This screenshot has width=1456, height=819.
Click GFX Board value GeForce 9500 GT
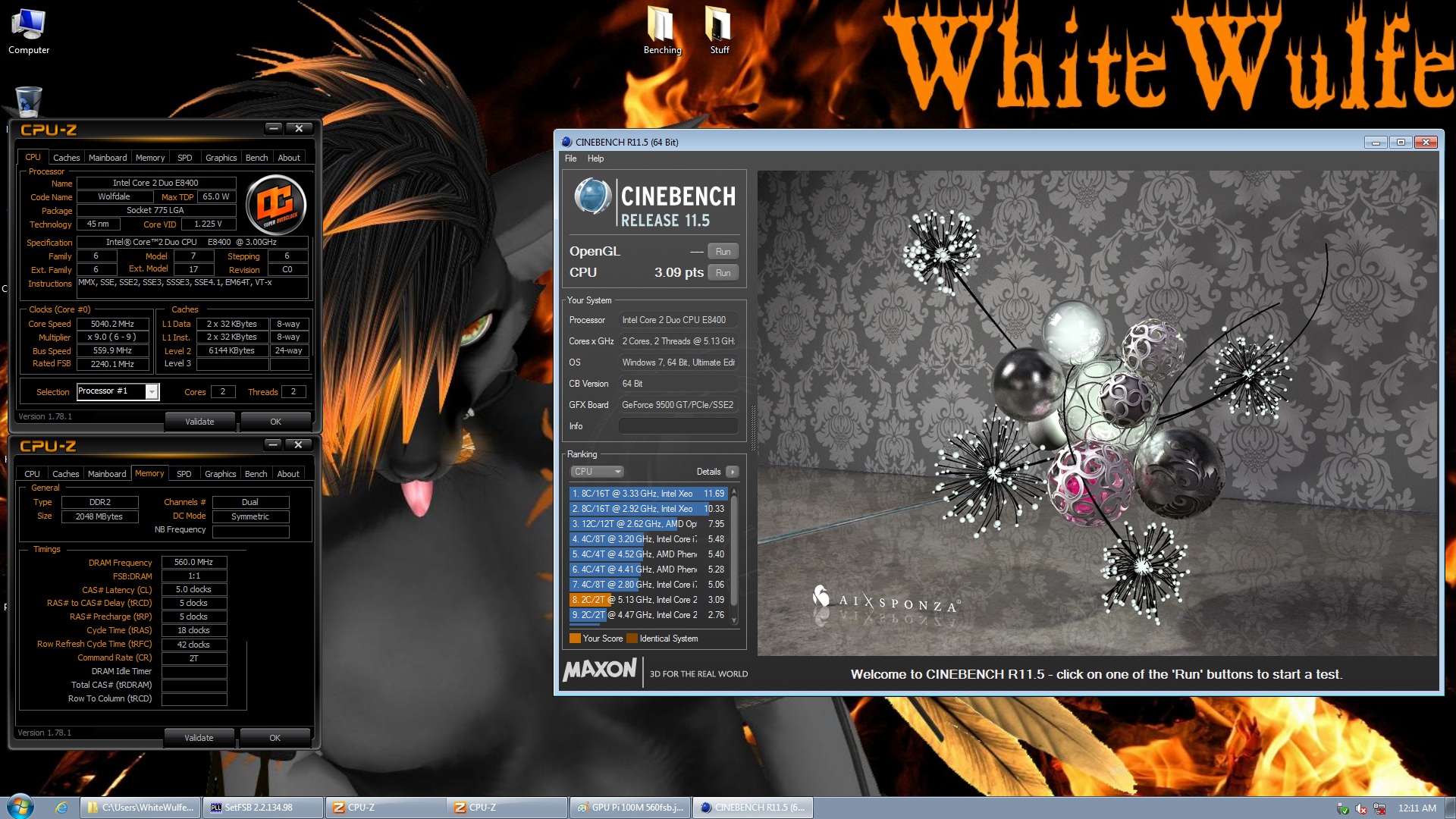678,405
